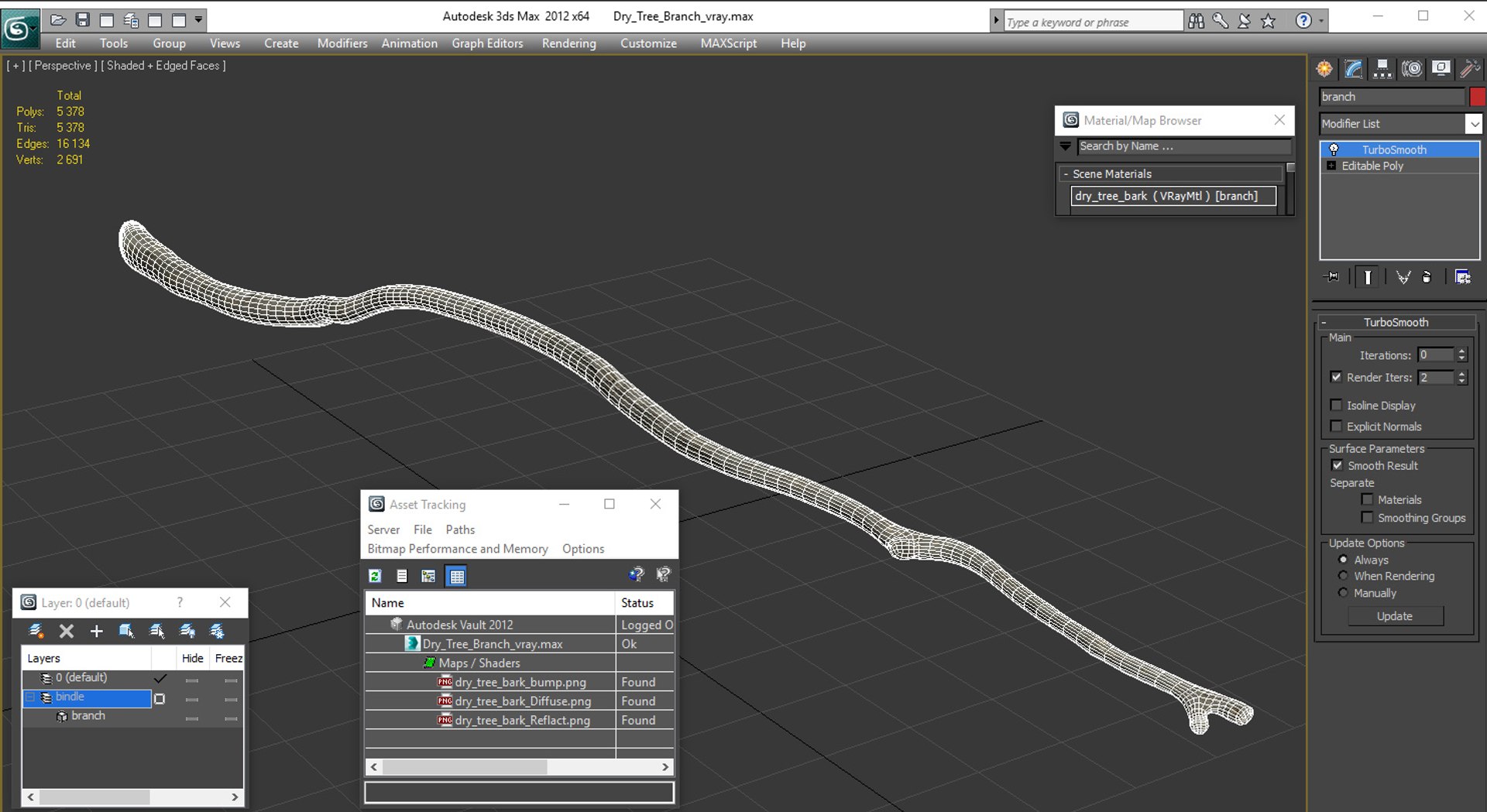Open the Create command panel tab
Viewport: 1487px width, 812px height.
[1324, 69]
